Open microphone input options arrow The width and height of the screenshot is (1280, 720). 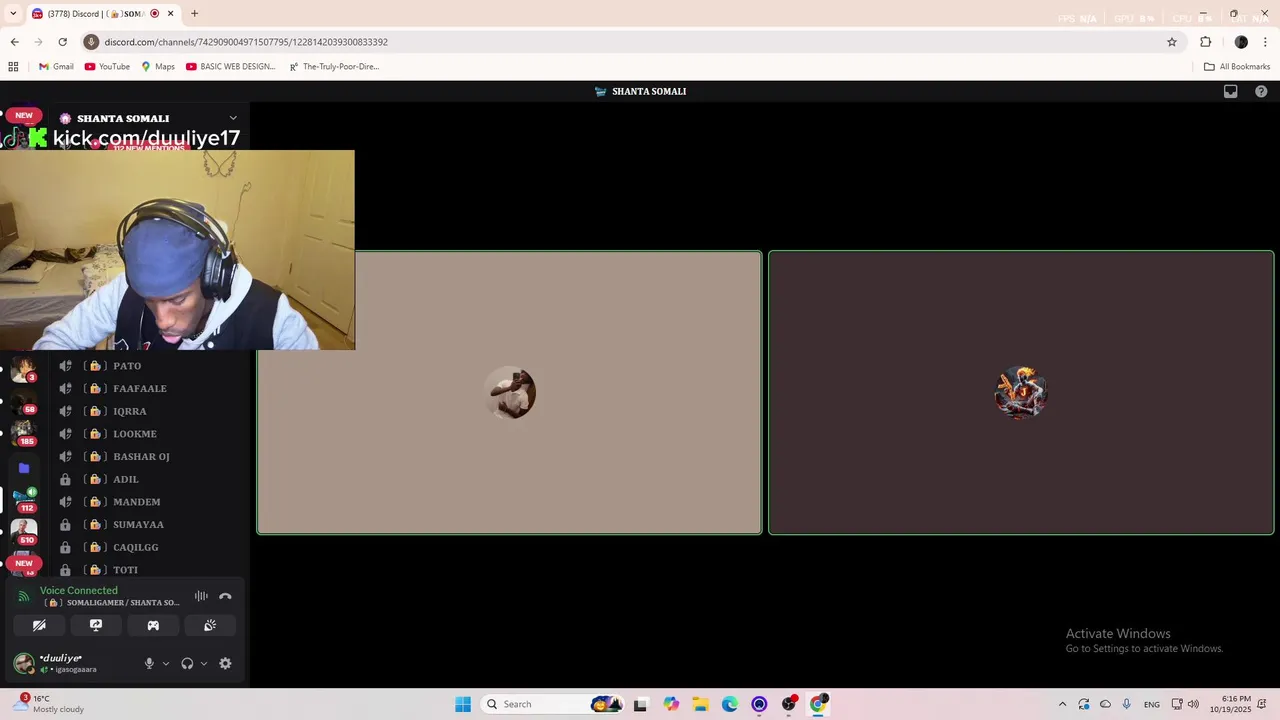coord(166,663)
